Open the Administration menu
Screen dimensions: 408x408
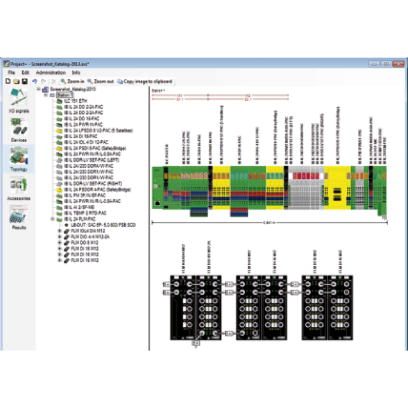[51, 72]
